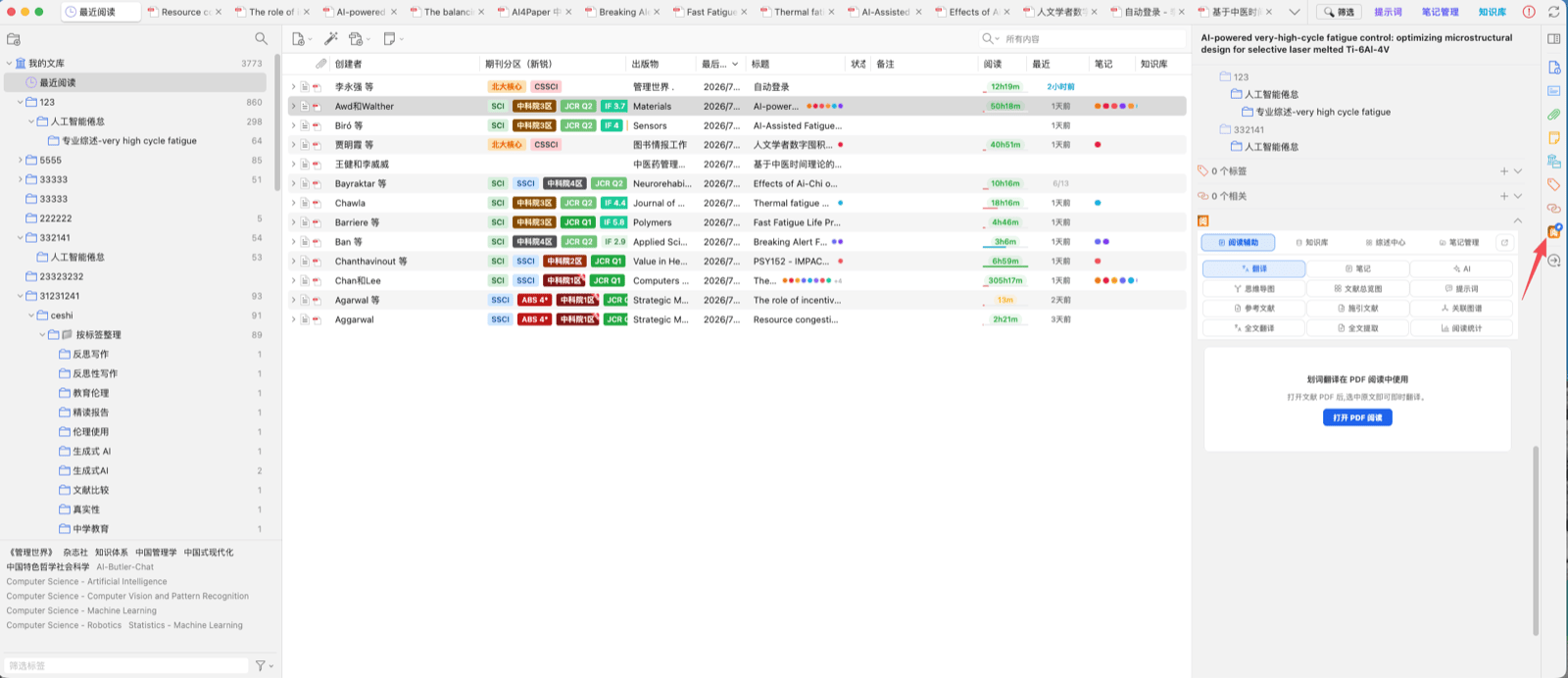Open the orange tag section icon
Image resolution: width=1568 pixels, height=678 pixels.
tap(1553, 184)
